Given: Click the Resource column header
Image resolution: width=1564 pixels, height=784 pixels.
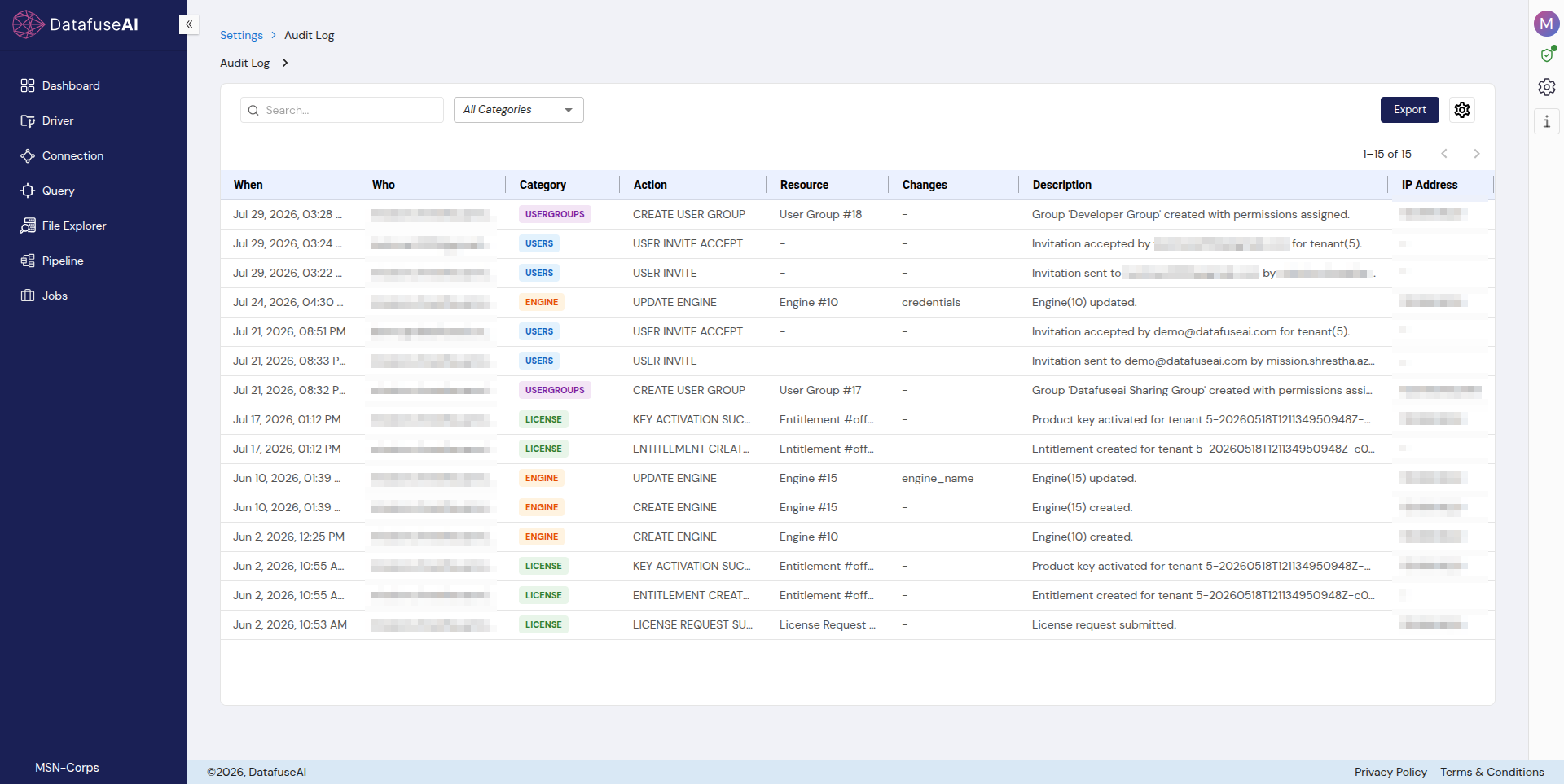Looking at the screenshot, I should 804,185.
